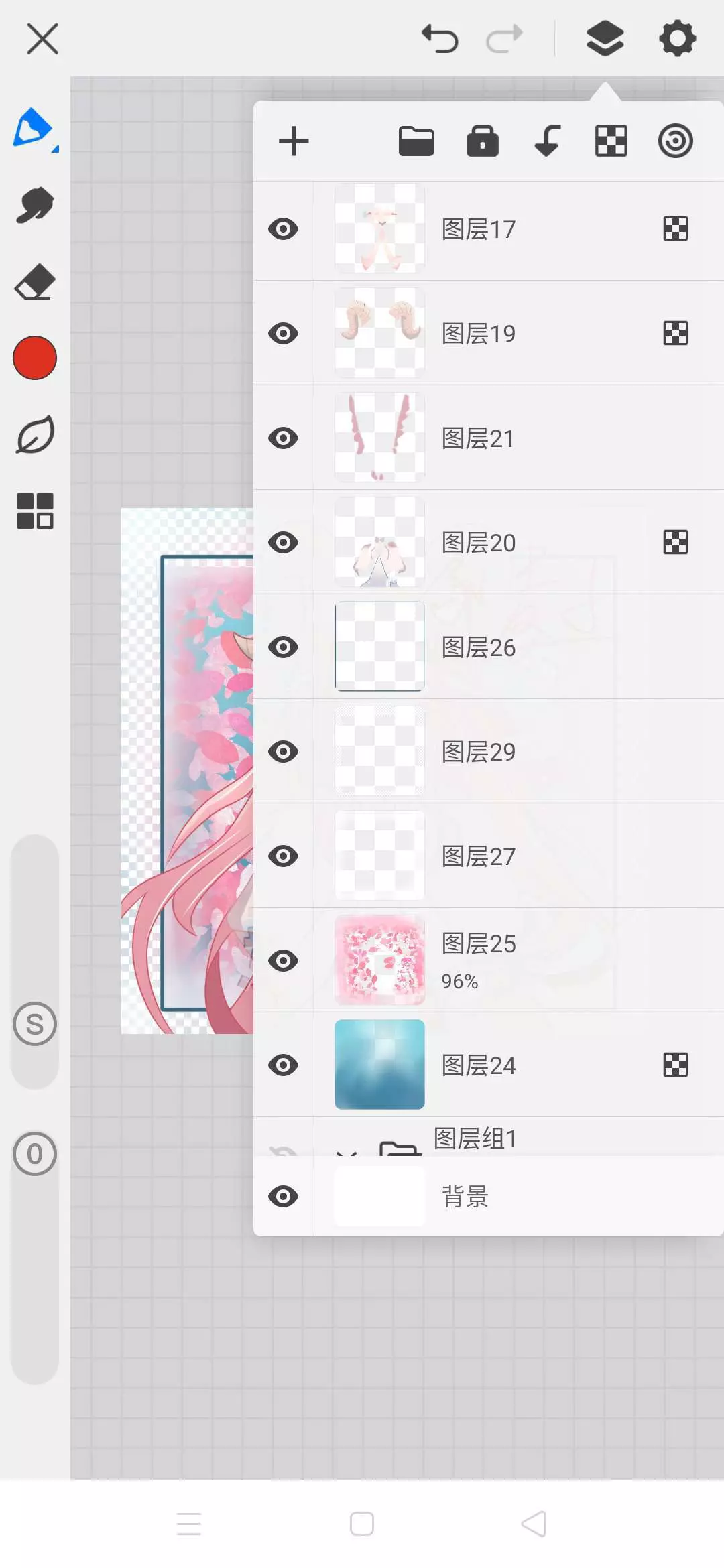The width and height of the screenshot is (724, 1568).
Task: Select the smudge tool
Action: click(x=35, y=205)
